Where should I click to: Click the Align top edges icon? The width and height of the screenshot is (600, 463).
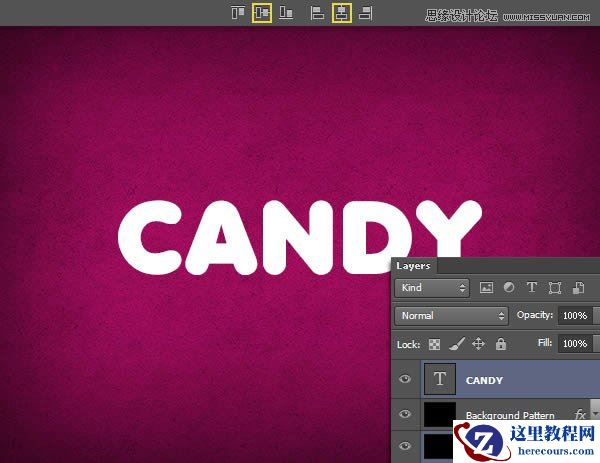pos(238,13)
